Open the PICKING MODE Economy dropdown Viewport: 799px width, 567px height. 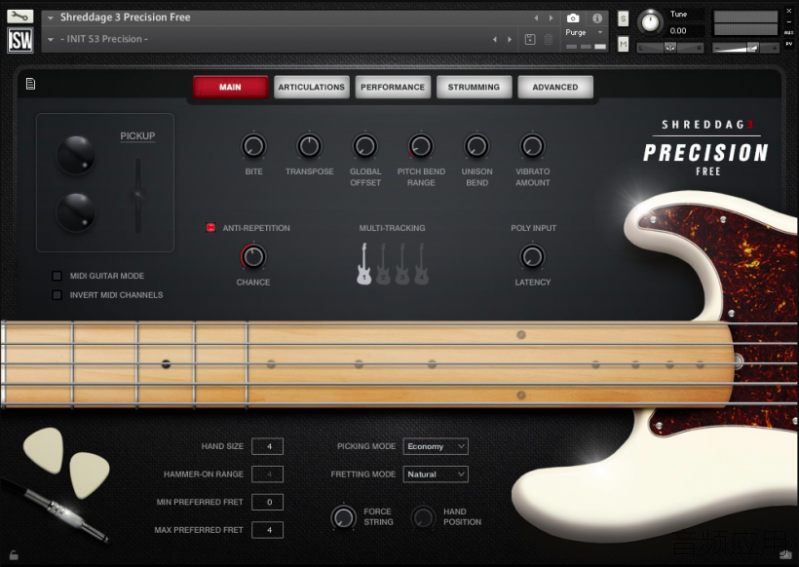click(436, 446)
